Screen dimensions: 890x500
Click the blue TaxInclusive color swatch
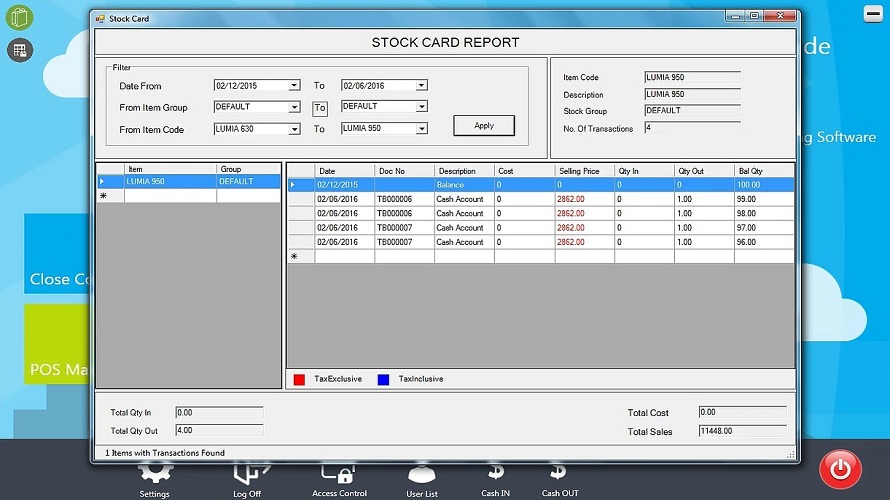(x=383, y=379)
